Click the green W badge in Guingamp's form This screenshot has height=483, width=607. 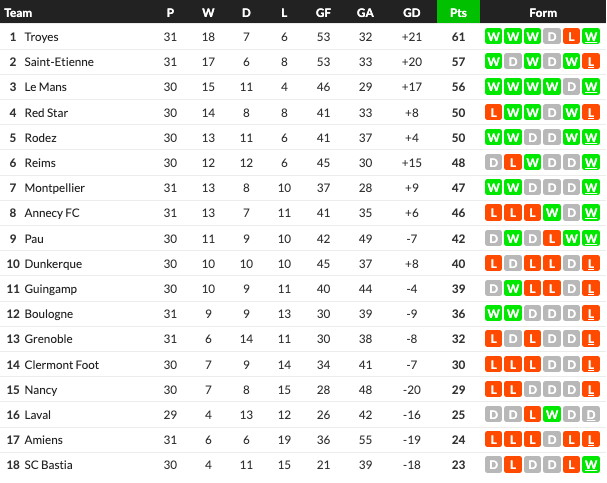(x=513, y=288)
